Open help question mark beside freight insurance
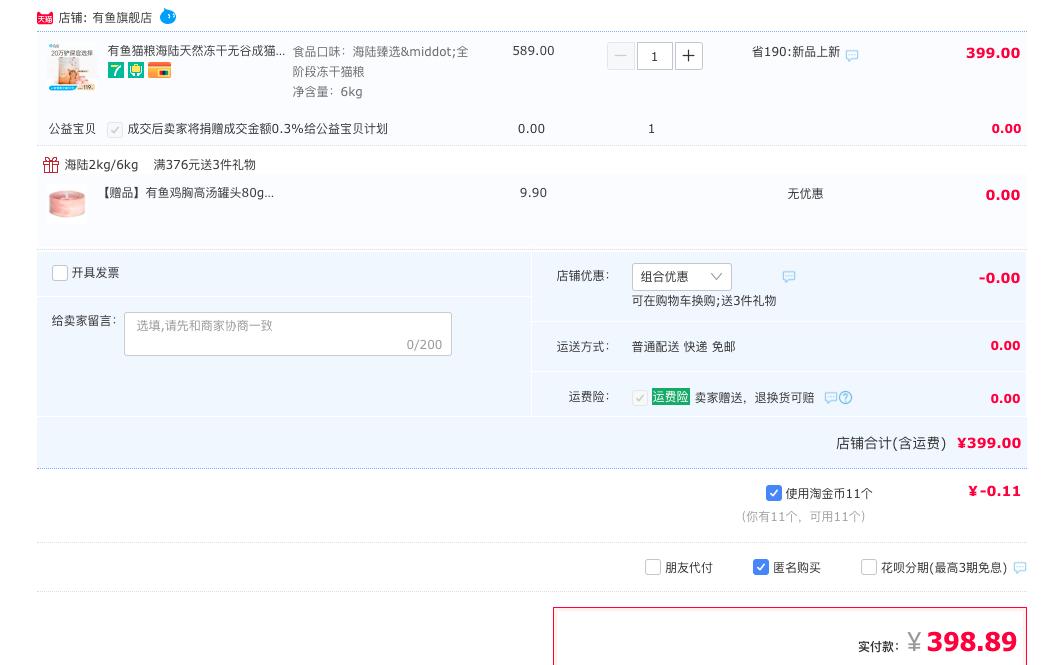The image size is (1045, 665). point(847,398)
